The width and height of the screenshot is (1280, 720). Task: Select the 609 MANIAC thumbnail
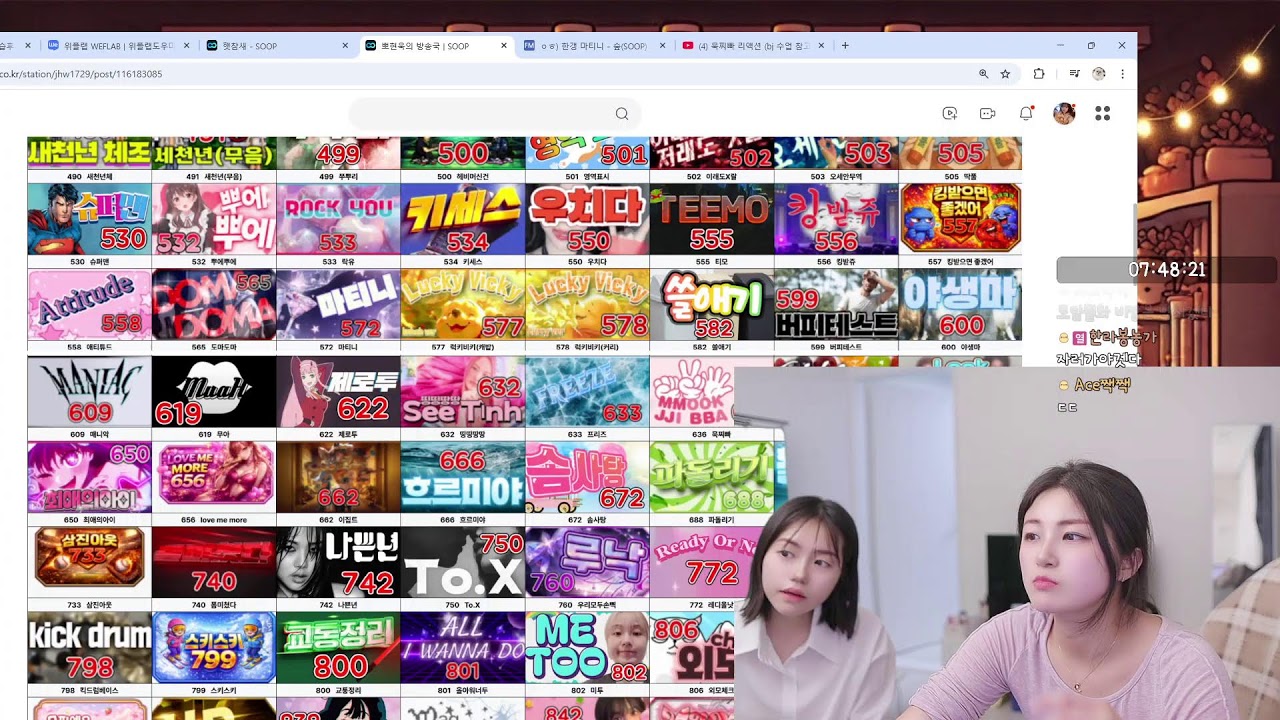pyautogui.click(x=89, y=391)
